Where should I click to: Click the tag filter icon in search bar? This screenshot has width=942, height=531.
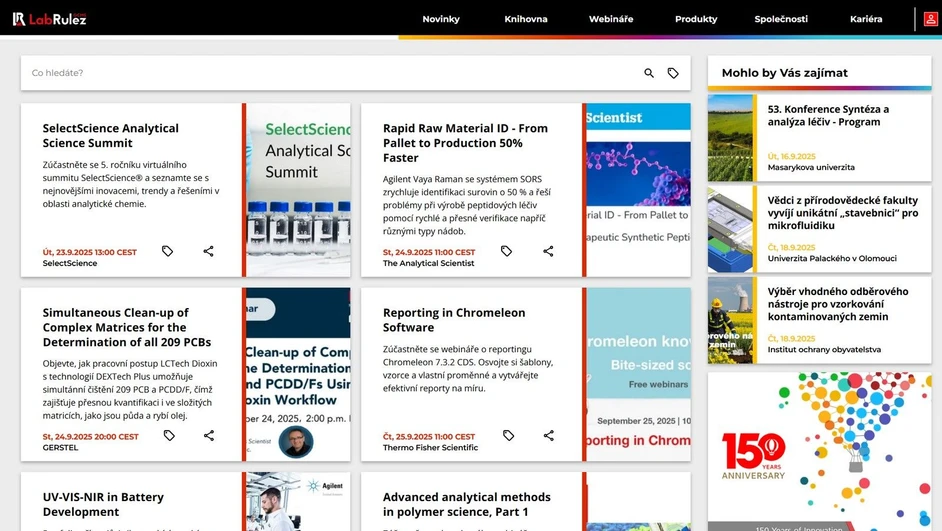[673, 73]
